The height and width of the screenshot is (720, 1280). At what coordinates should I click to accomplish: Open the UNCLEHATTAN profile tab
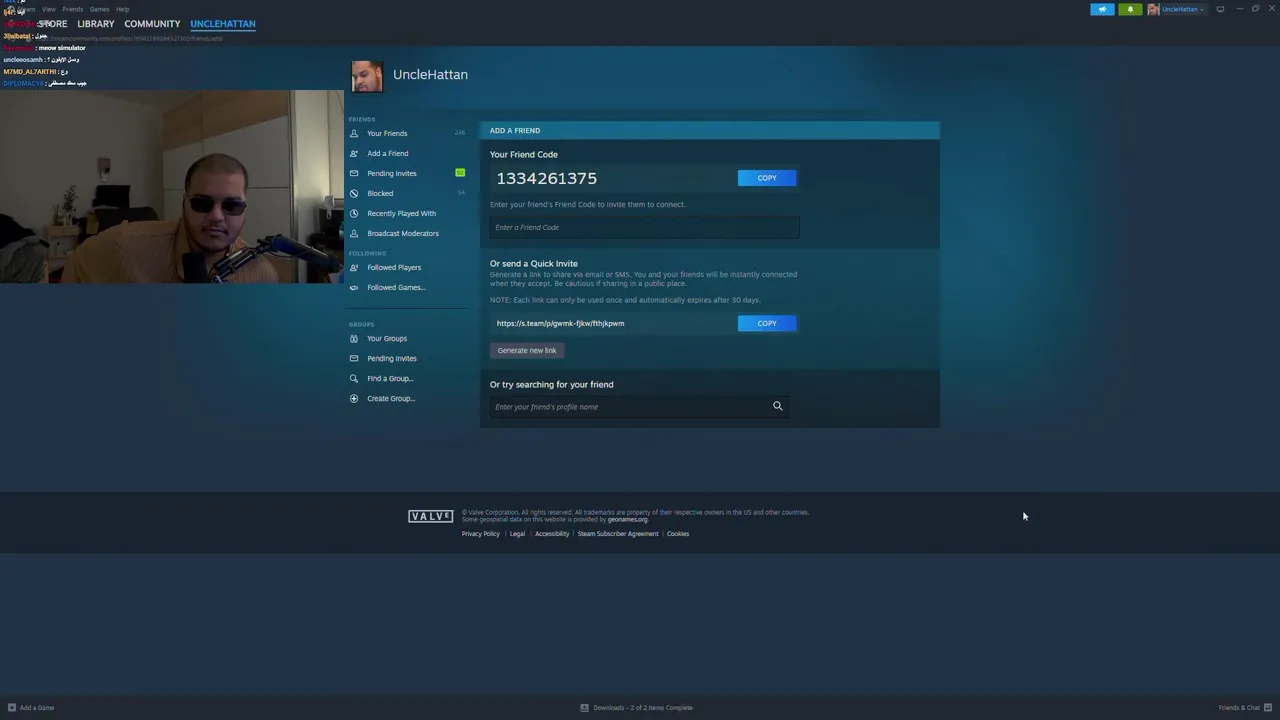223,24
